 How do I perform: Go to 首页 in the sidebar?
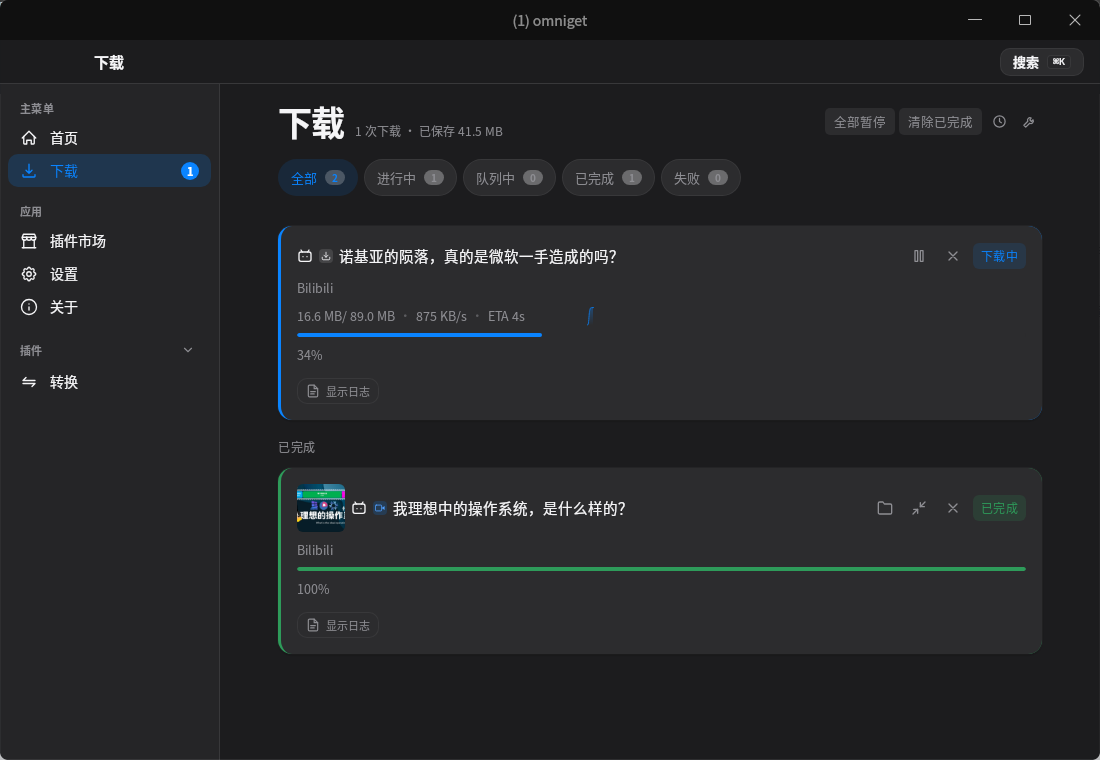pos(109,138)
